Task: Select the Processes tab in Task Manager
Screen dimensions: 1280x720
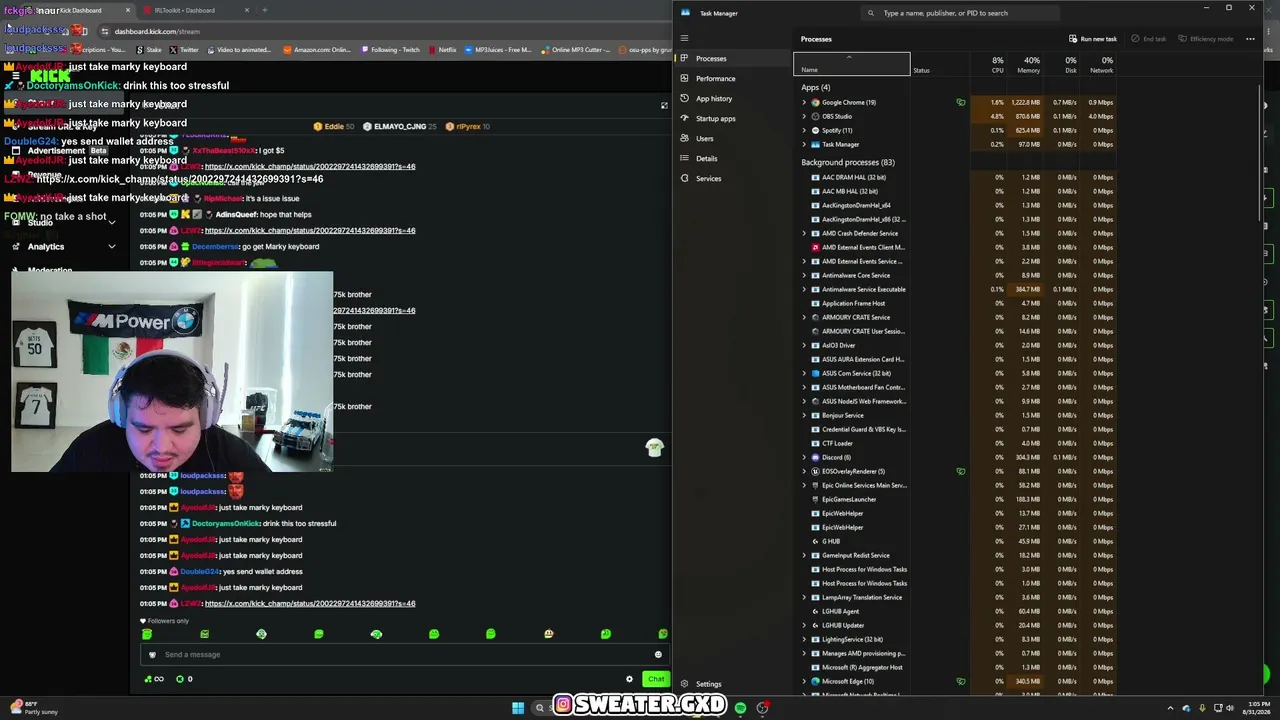Action: coord(733,58)
